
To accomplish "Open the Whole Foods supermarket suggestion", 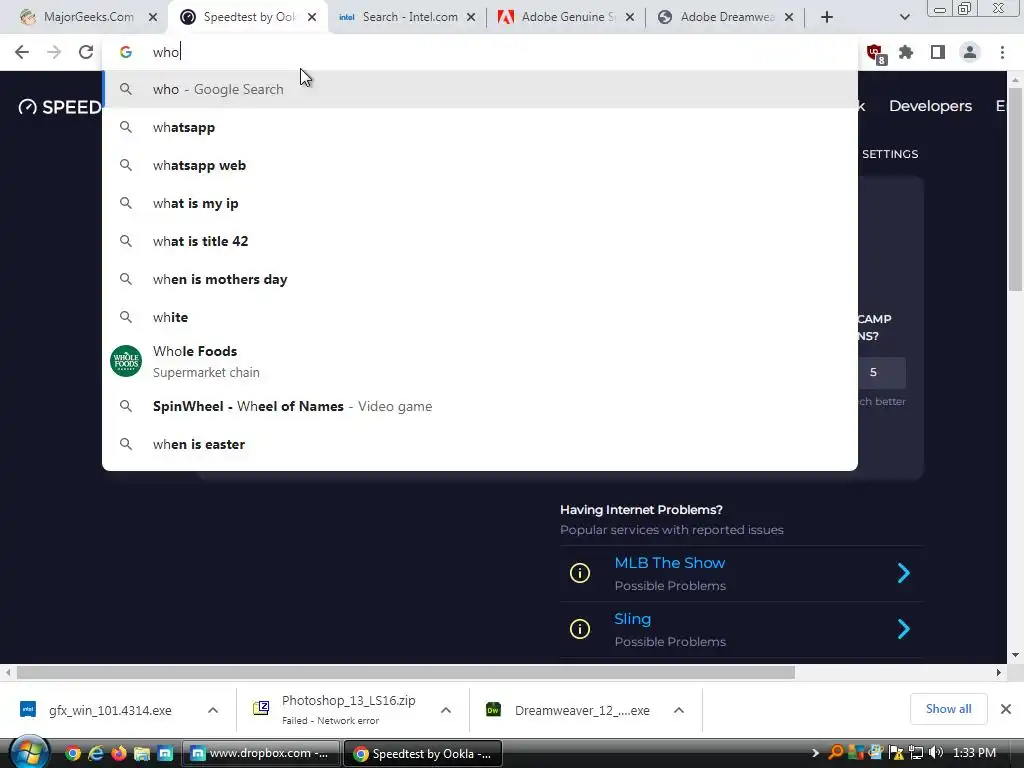I will coord(480,361).
